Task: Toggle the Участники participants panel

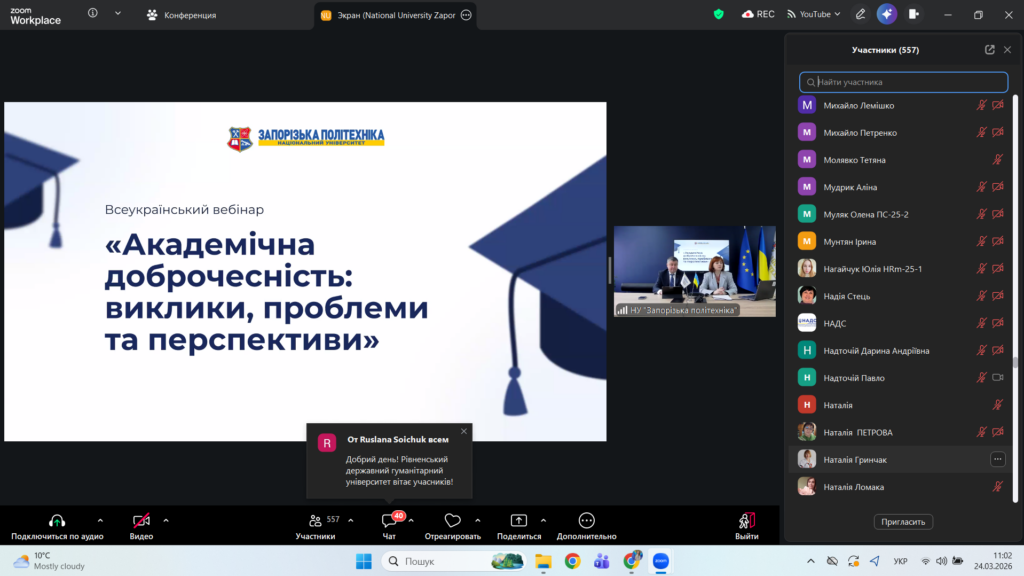Action: 316,521
